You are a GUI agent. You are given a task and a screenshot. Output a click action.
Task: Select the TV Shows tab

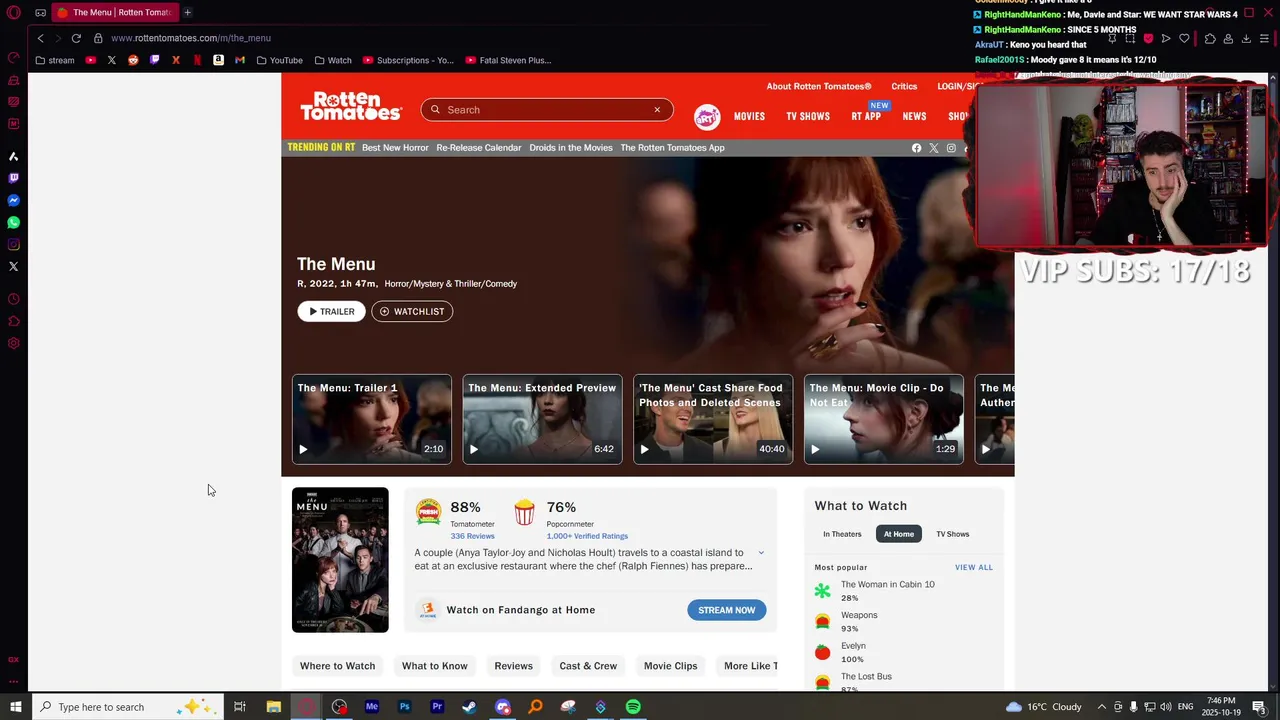pos(953,534)
